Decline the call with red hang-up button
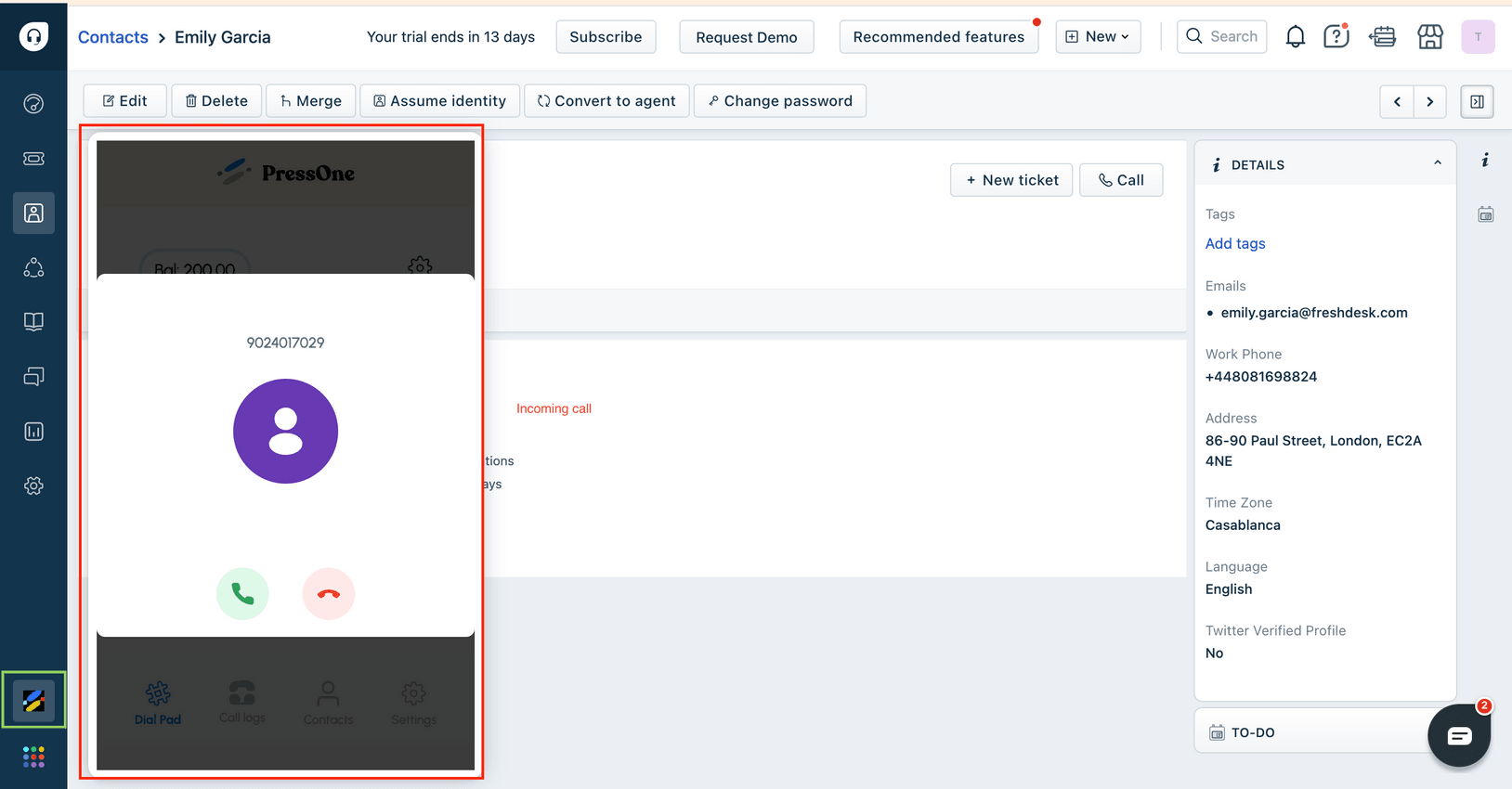The image size is (1512, 789). [x=329, y=593]
